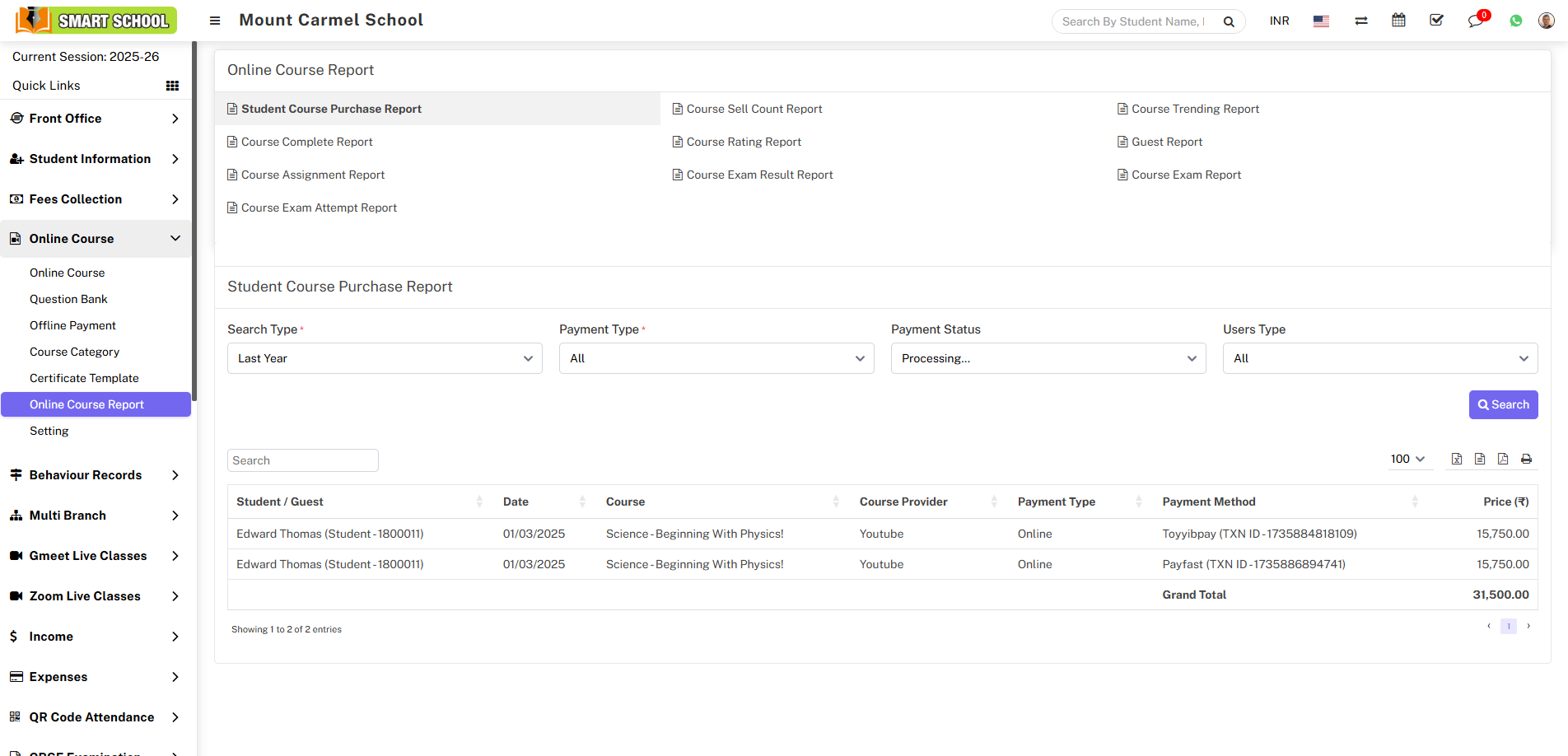The height and width of the screenshot is (756, 1568).
Task: Open the Quick Links grid icon
Action: tap(172, 86)
